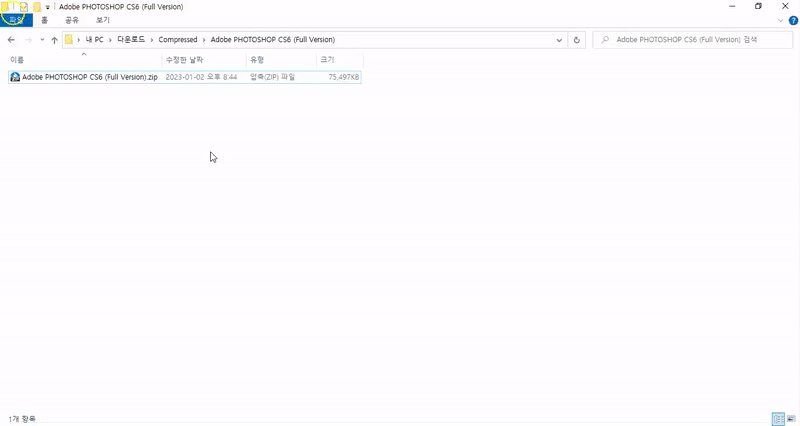
Task: Click 다운로드 in the address path
Action: (x=131, y=39)
